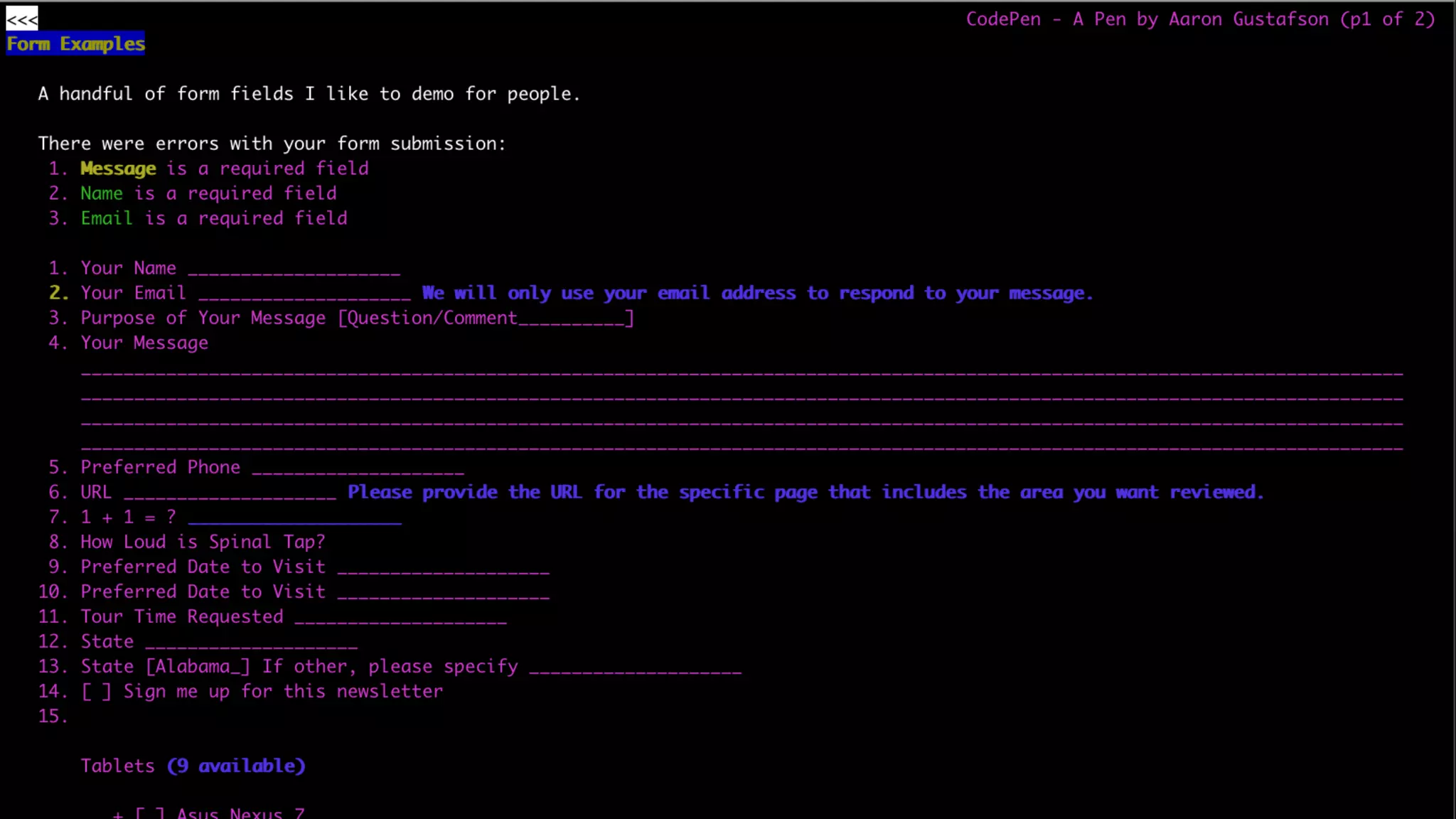This screenshot has width=1456, height=819.
Task: Tick the newsletter sign-up checkbox
Action: (96, 692)
